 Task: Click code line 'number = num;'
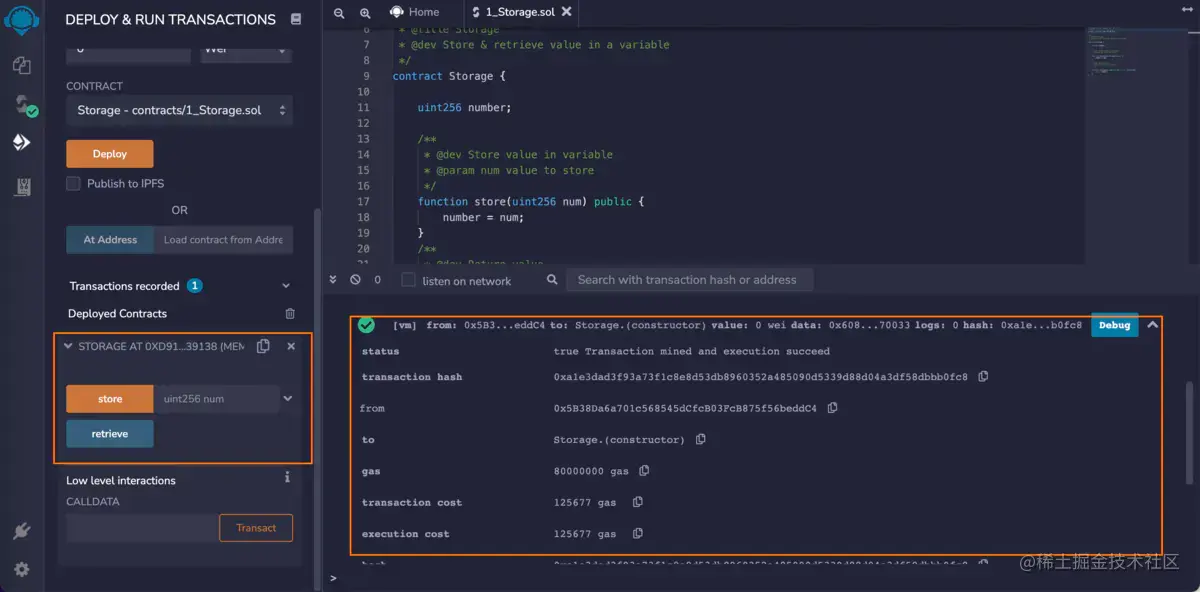point(483,217)
